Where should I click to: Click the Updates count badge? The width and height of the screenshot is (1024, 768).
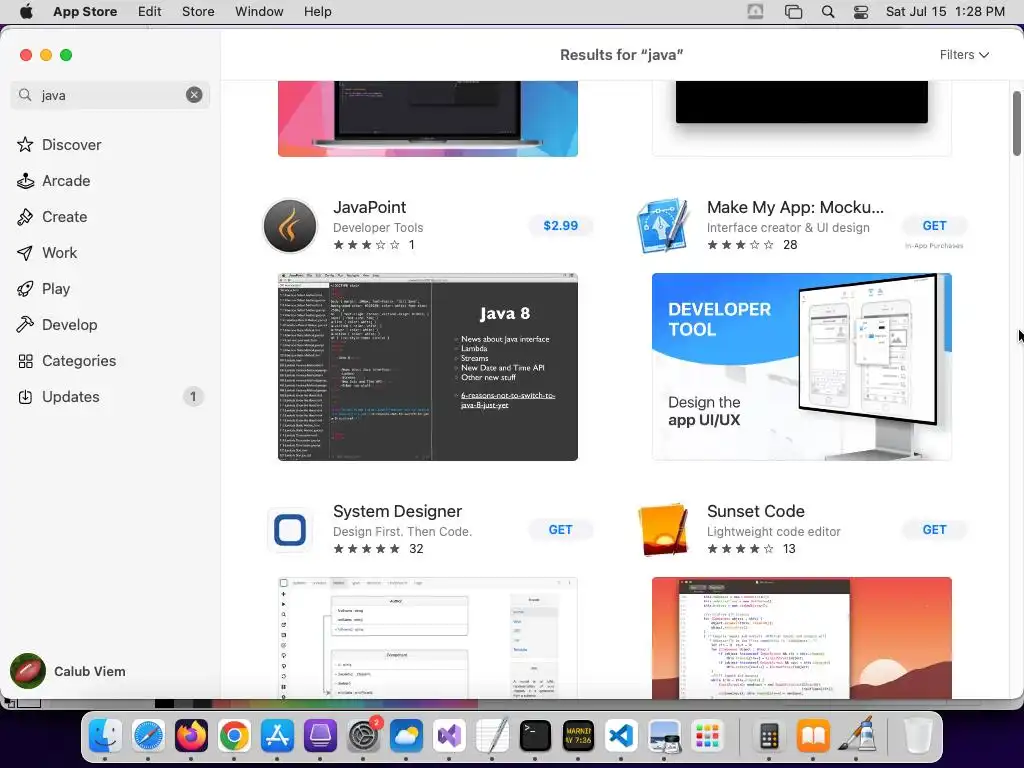193,396
